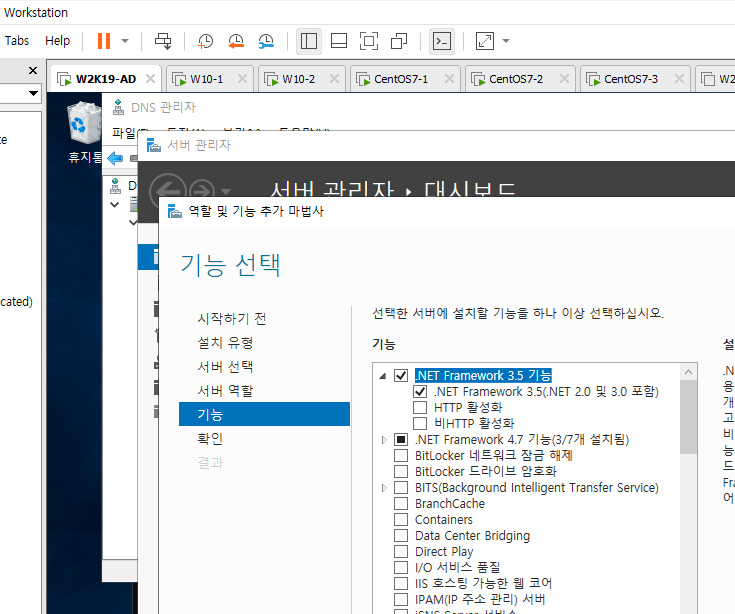
Task: Open the library panel dropdown arrow
Action: click(x=33, y=93)
